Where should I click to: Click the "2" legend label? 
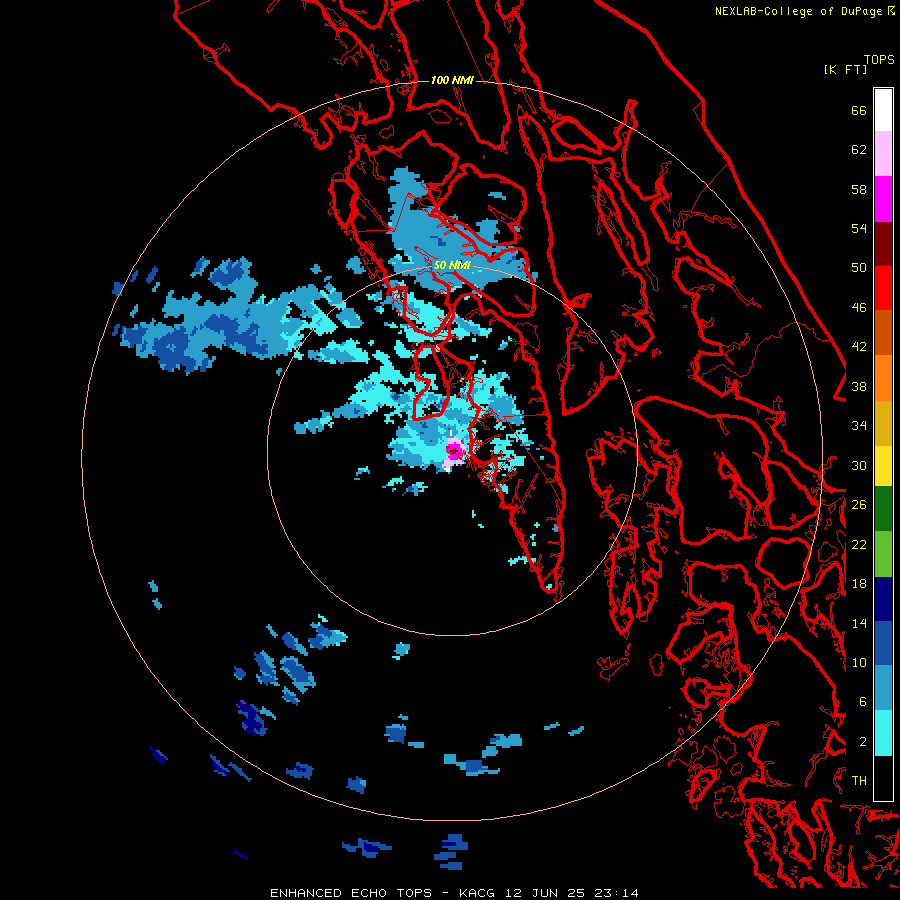(863, 742)
